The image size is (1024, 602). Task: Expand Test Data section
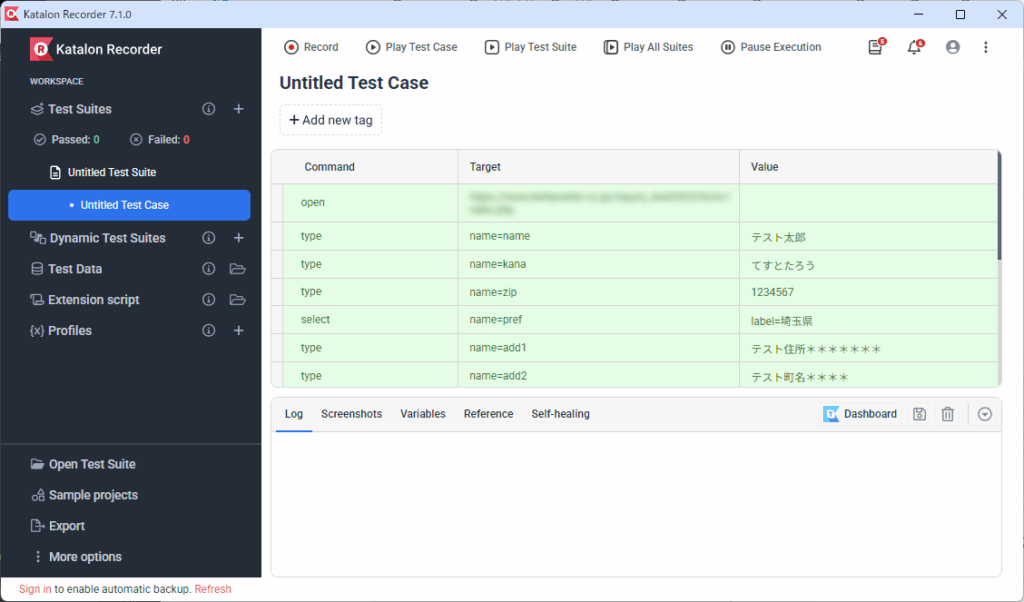[x=66, y=268]
